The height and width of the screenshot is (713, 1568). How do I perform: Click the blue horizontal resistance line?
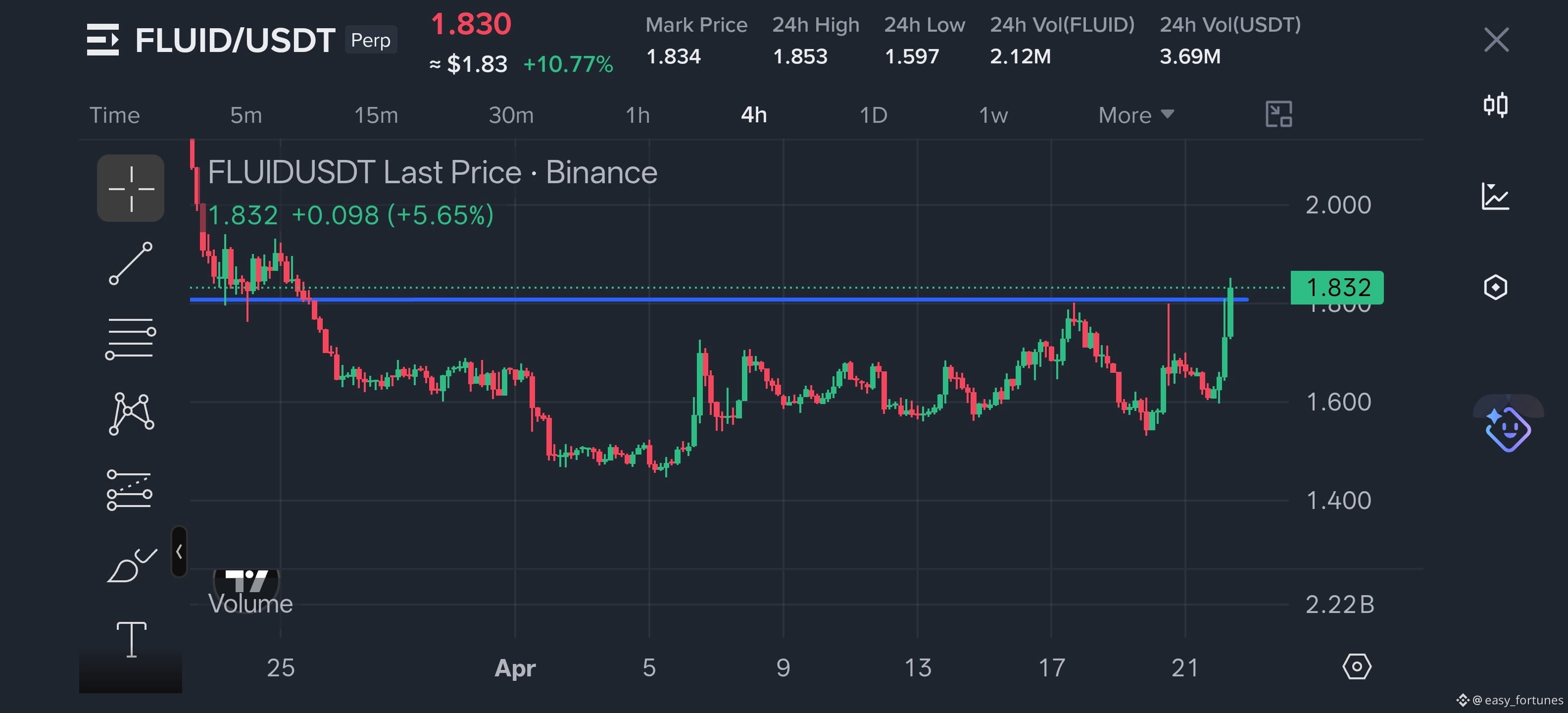(x=719, y=300)
